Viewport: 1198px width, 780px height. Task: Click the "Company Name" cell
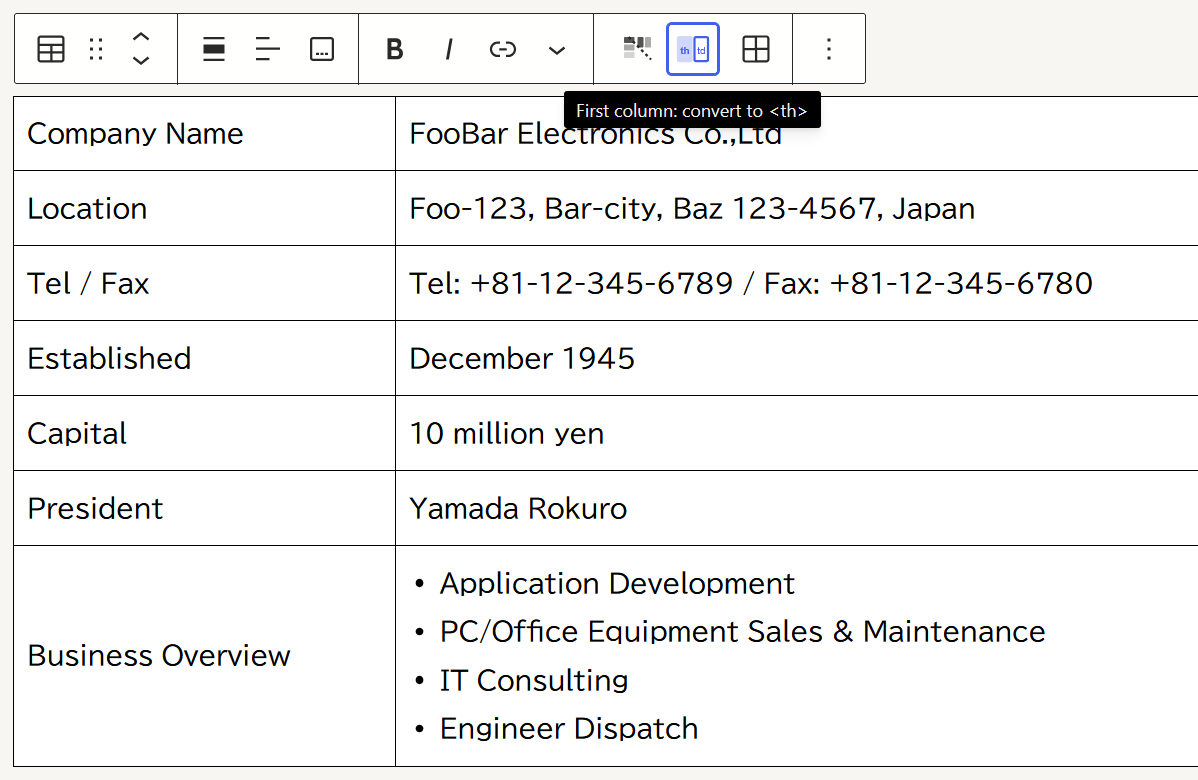coord(205,134)
